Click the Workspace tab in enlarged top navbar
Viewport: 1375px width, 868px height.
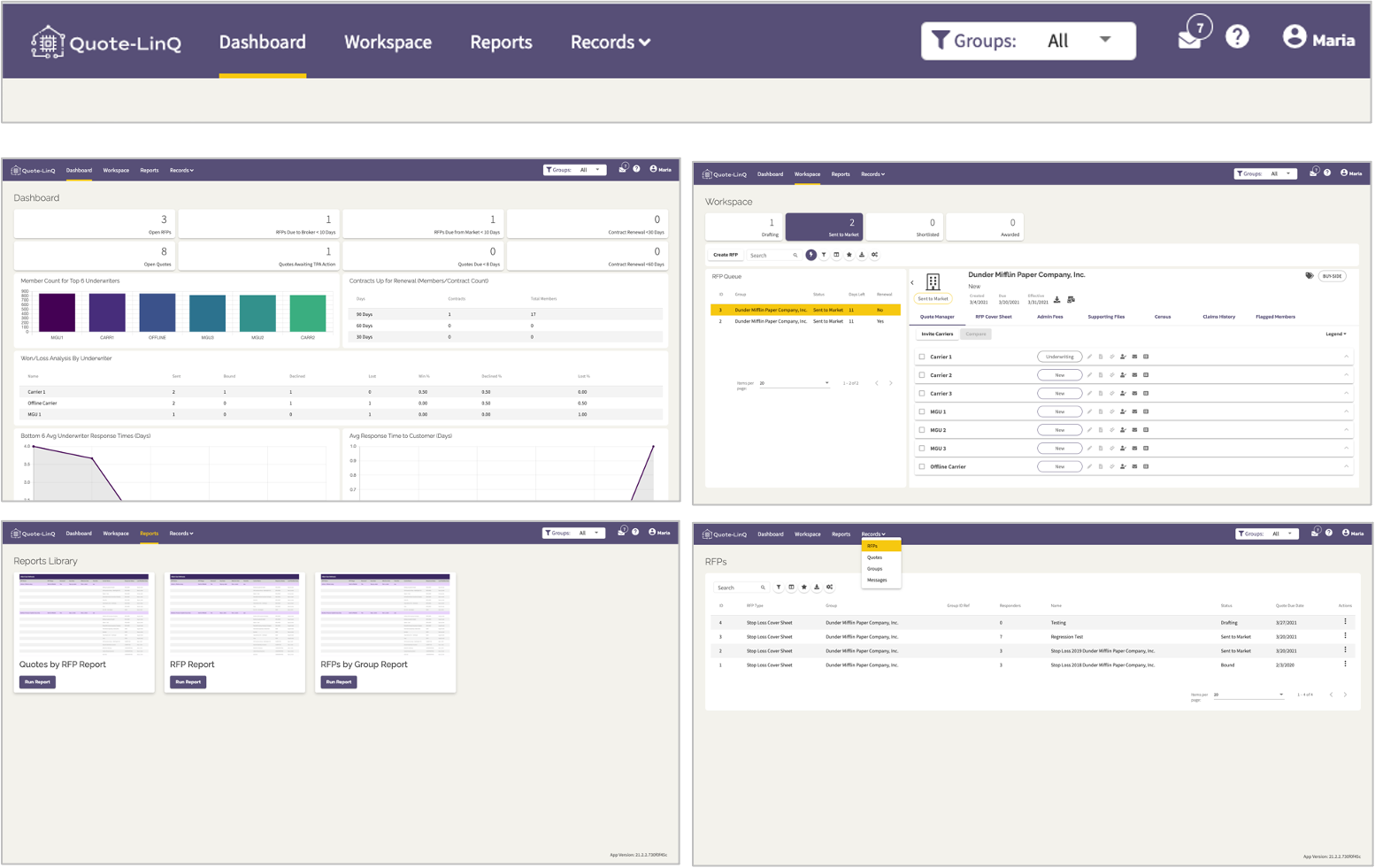(x=388, y=42)
